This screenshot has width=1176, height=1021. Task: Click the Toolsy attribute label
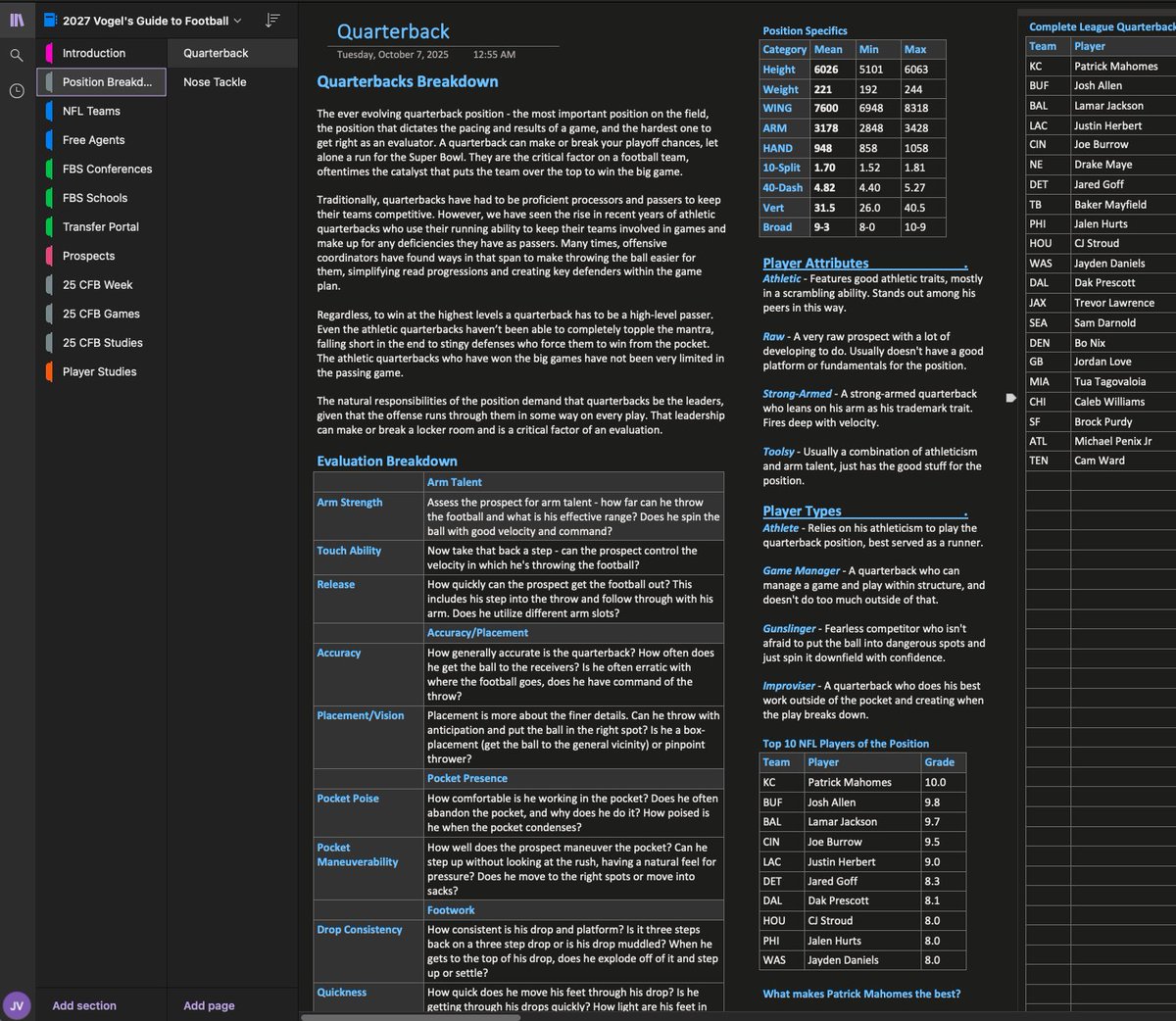tap(778, 452)
